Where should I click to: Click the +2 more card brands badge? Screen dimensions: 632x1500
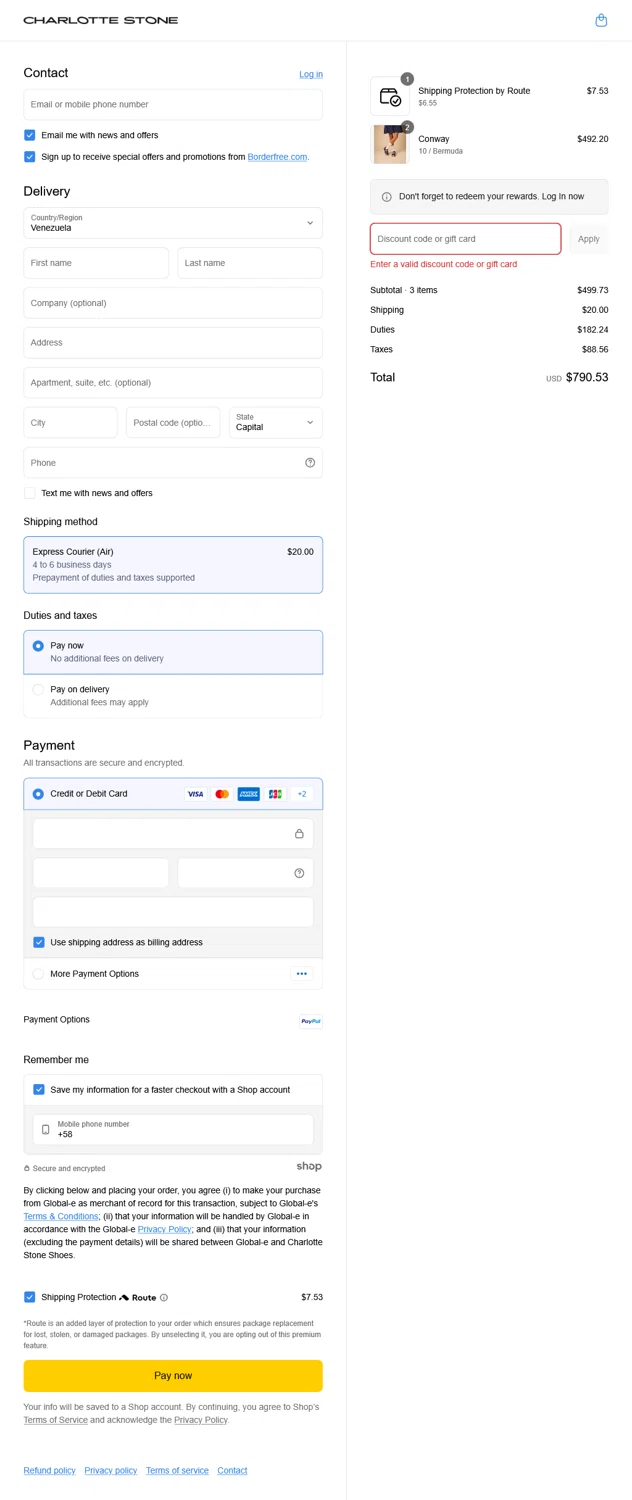pos(302,794)
